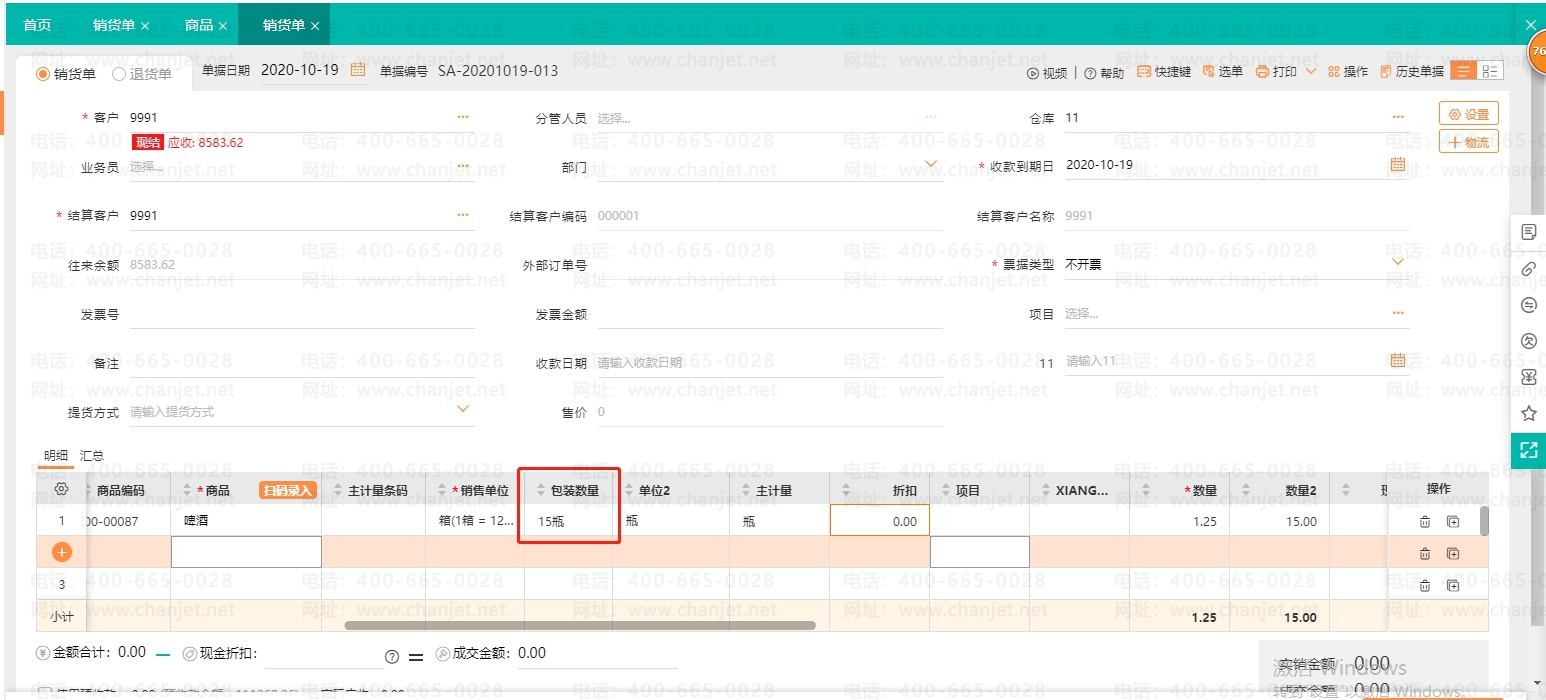The image size is (1546, 700).
Task: Open warehouse lookup for 仓库 11
Action: [1398, 118]
